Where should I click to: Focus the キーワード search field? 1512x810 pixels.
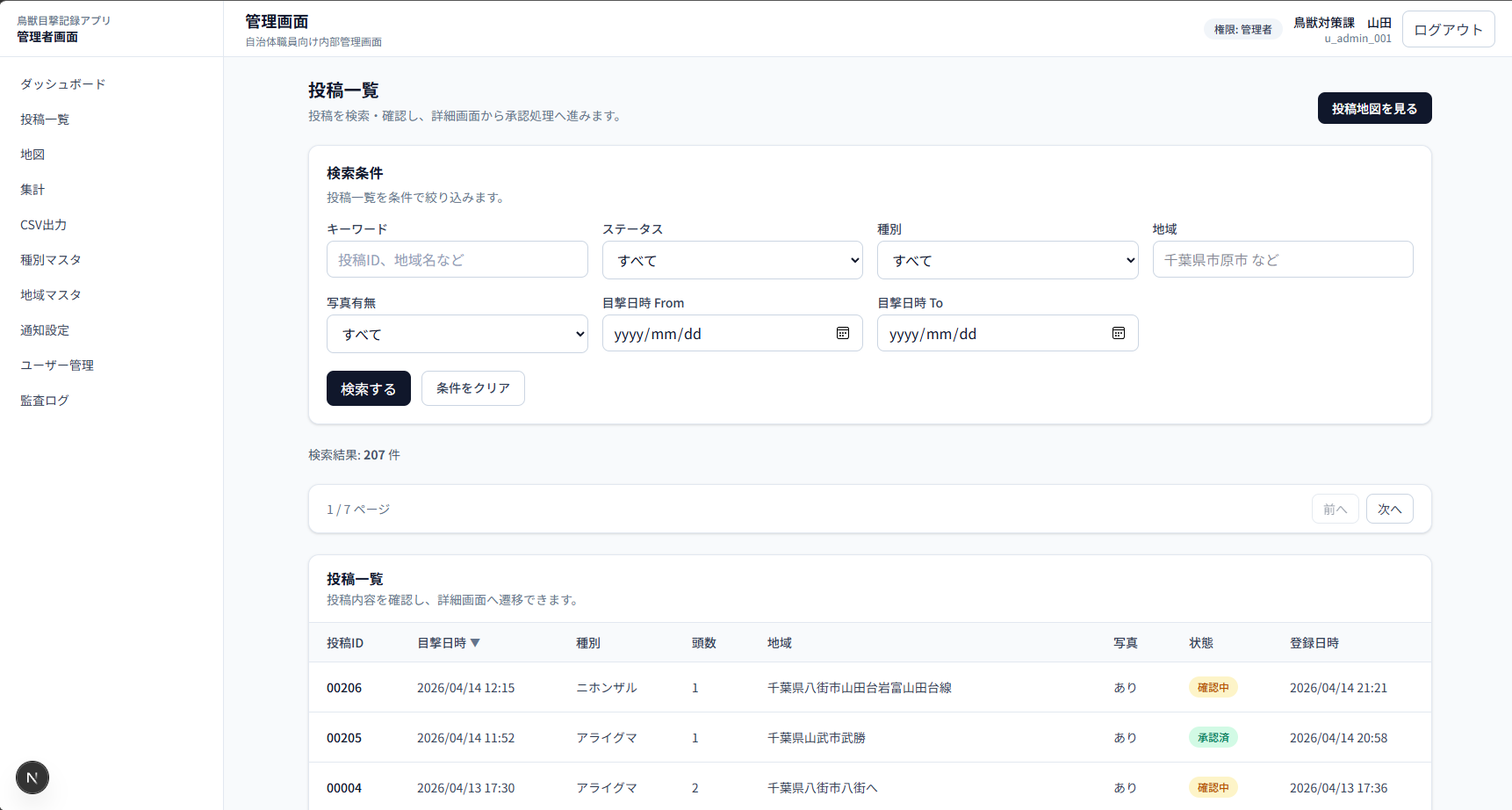tap(457, 260)
